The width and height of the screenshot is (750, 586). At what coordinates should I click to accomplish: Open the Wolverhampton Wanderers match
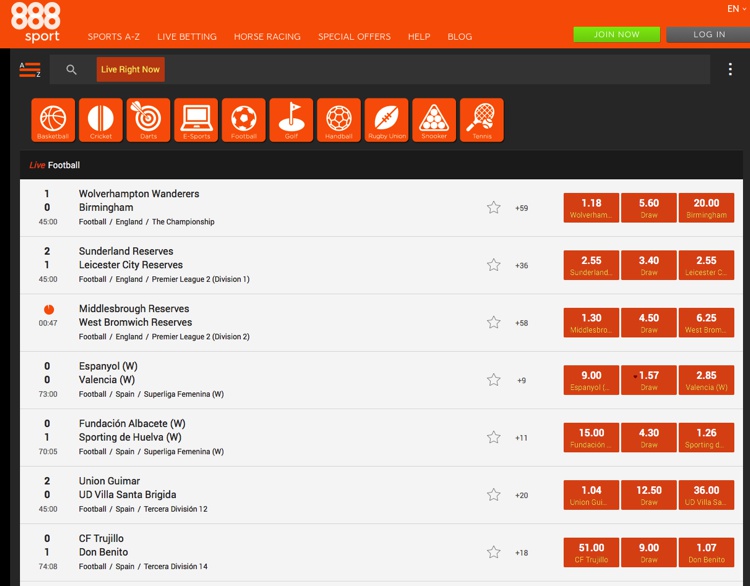[139, 194]
